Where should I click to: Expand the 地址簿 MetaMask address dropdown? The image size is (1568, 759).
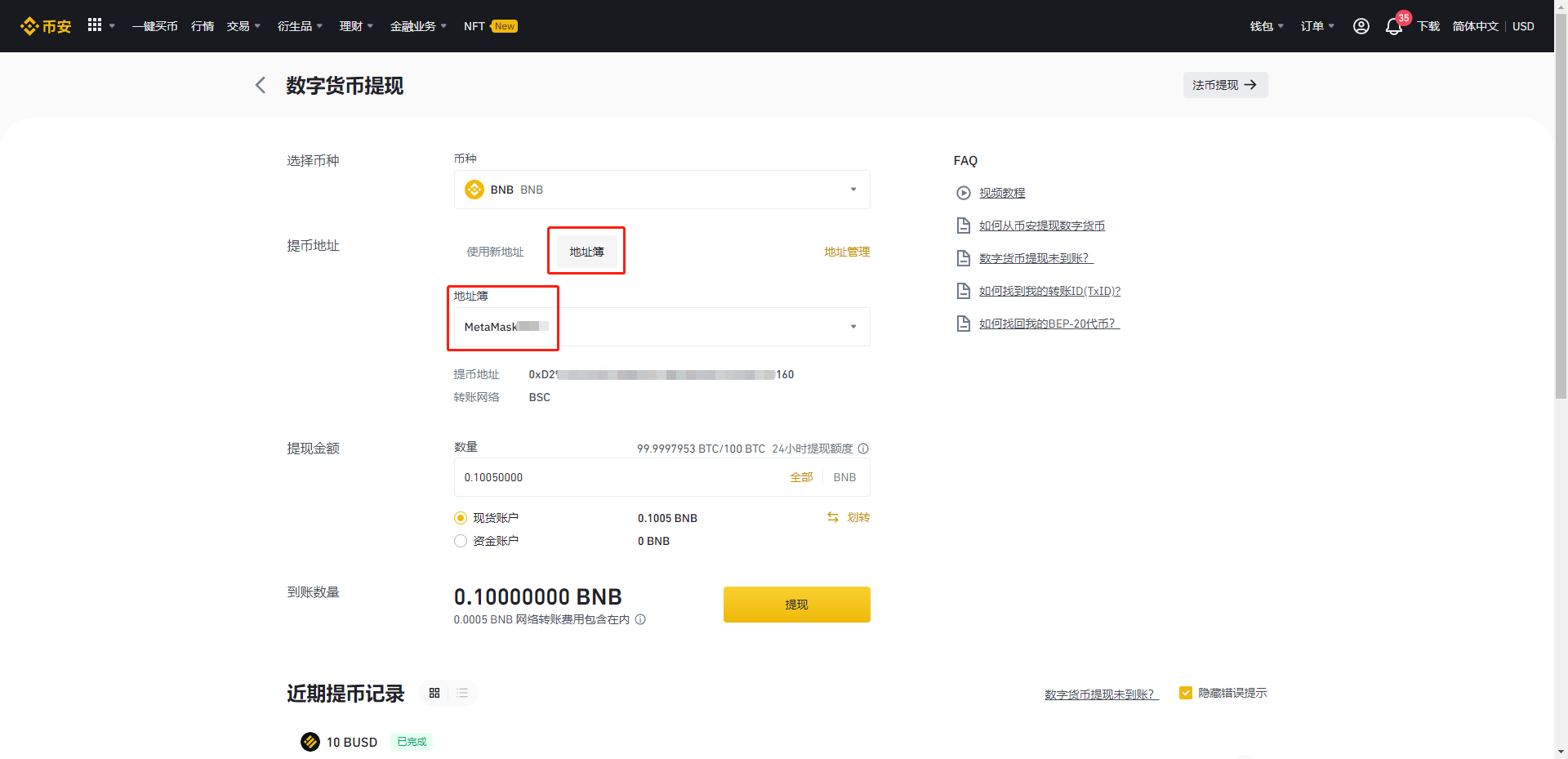661,327
